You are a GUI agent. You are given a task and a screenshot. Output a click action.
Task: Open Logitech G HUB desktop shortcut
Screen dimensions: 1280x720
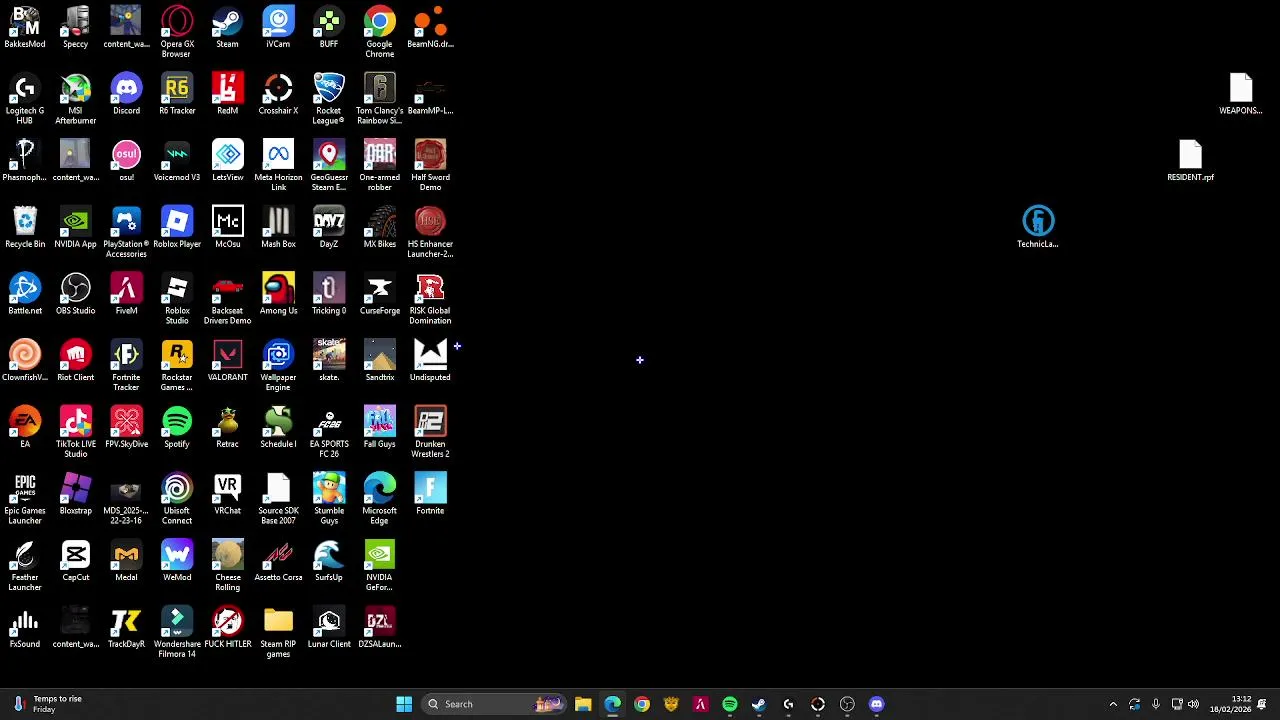[25, 98]
